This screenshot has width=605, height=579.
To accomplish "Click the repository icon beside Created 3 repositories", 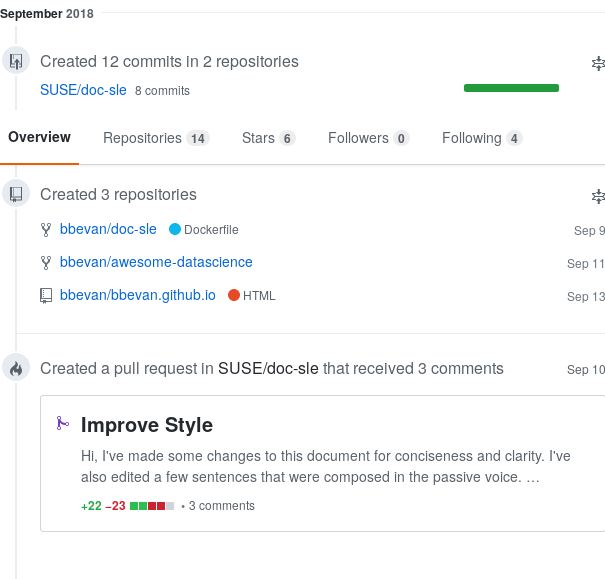I will (16, 194).
